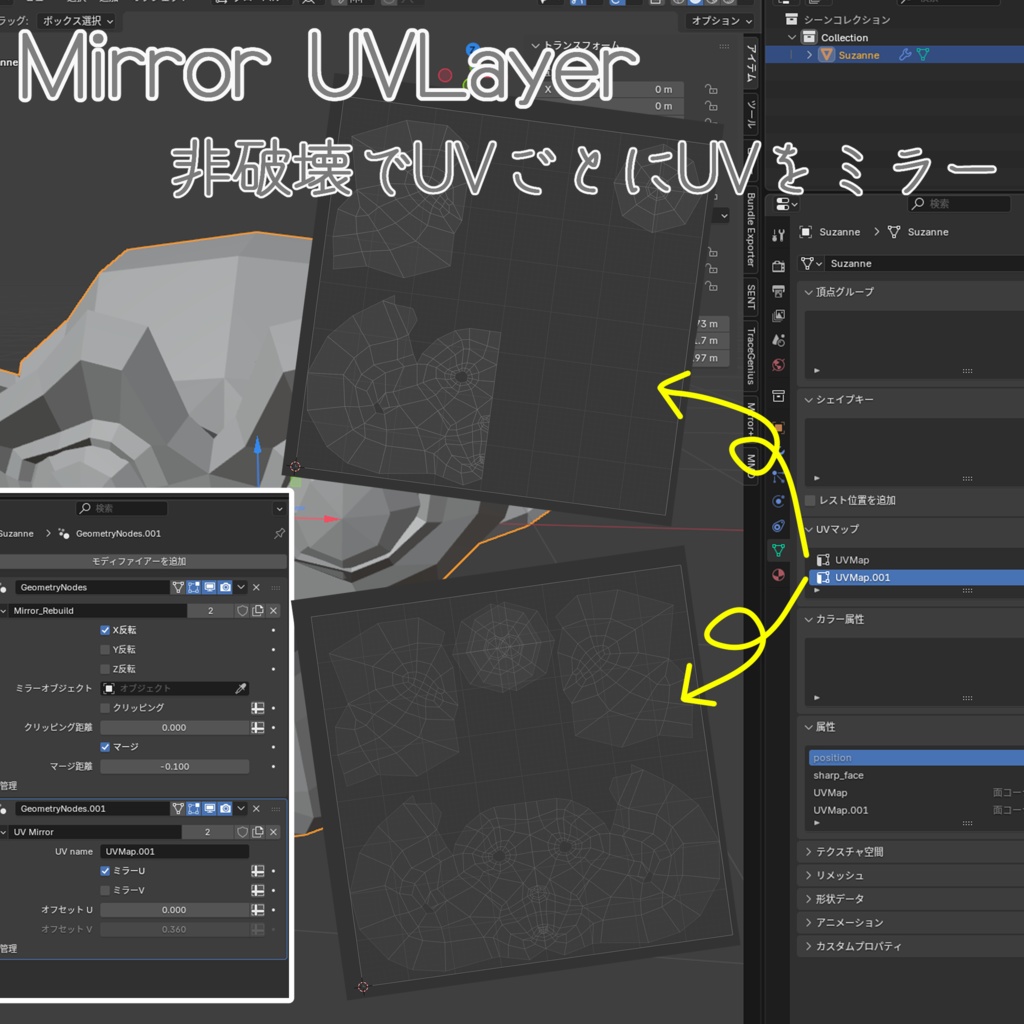Enable the ミラーV checkbox in UV Mirror
The height and width of the screenshot is (1024, 1024).
[104, 890]
